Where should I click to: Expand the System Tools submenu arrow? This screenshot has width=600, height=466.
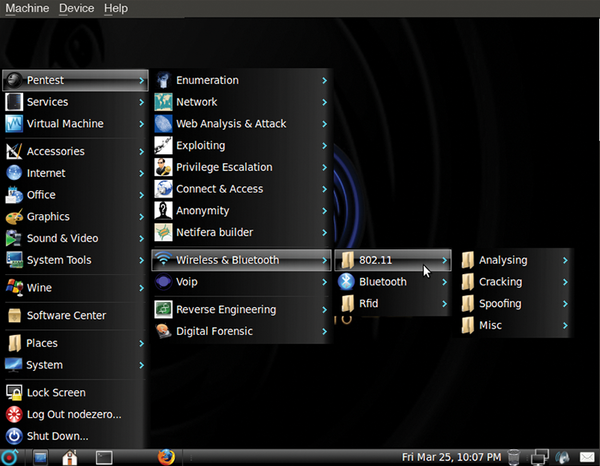[141, 260]
